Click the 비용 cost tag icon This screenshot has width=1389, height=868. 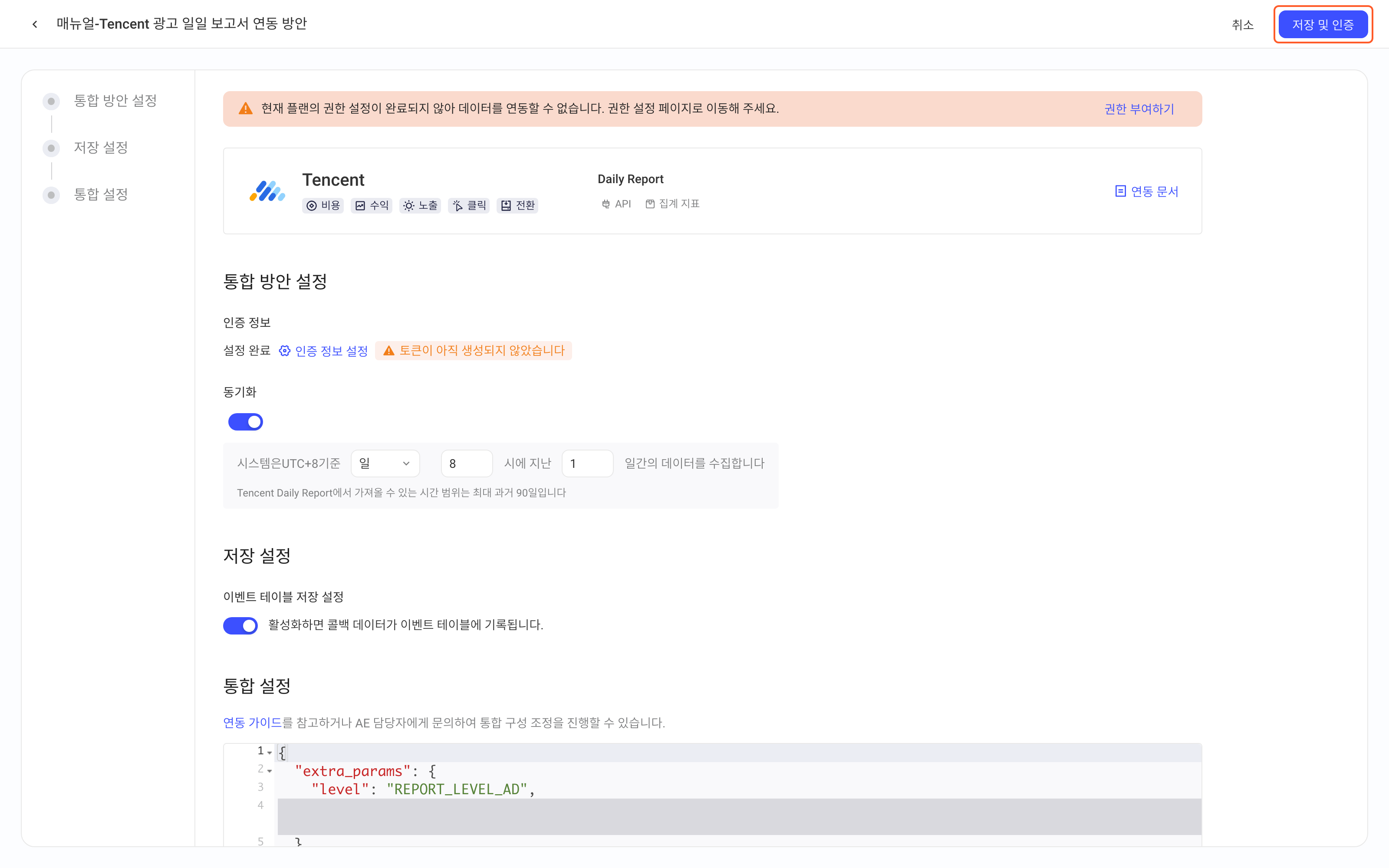312,206
